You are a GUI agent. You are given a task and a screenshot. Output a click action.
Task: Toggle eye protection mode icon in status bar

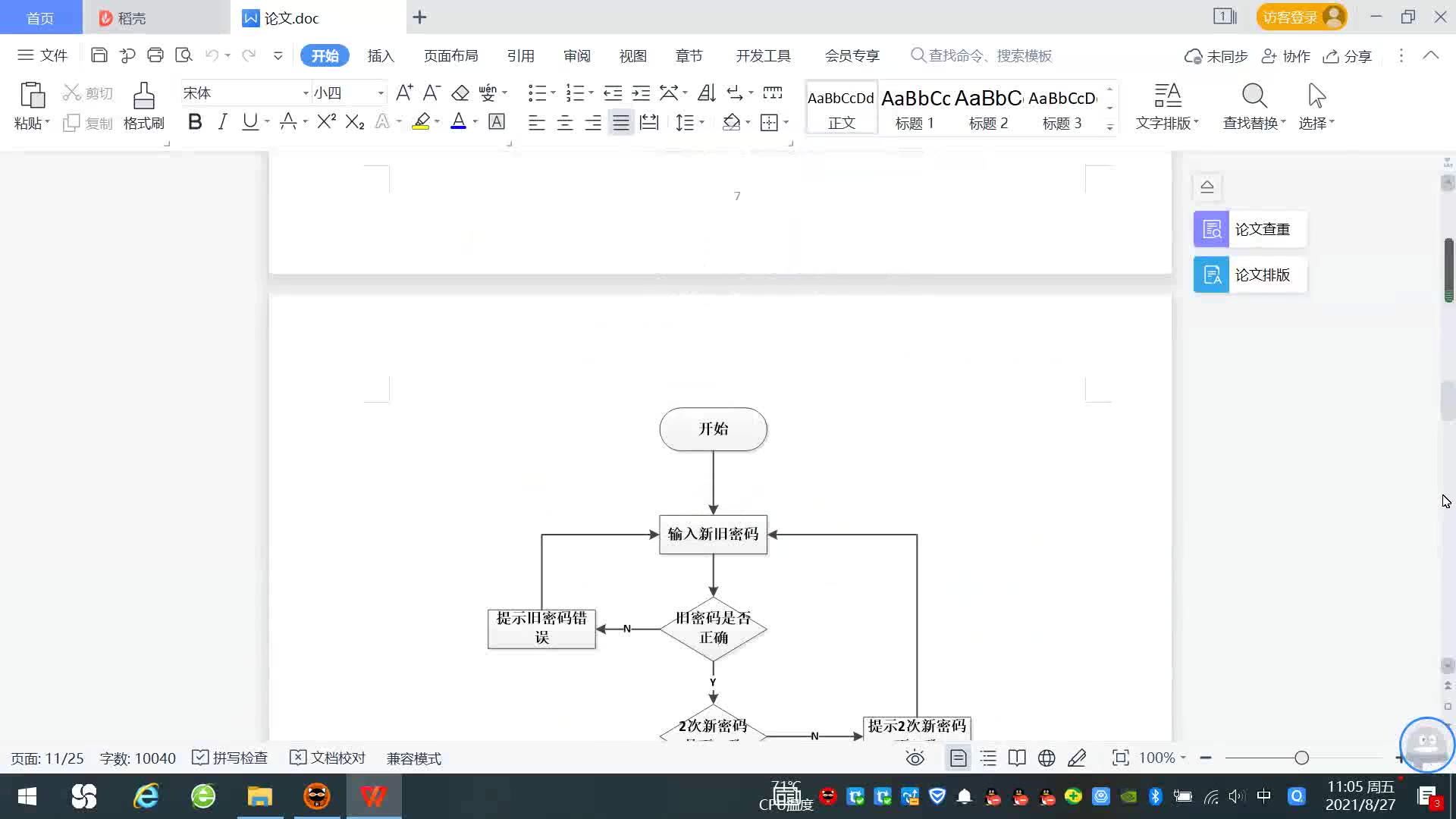(x=915, y=758)
